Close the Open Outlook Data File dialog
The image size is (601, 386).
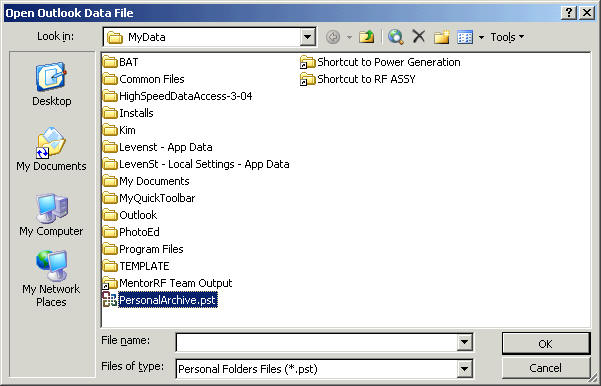coord(587,13)
